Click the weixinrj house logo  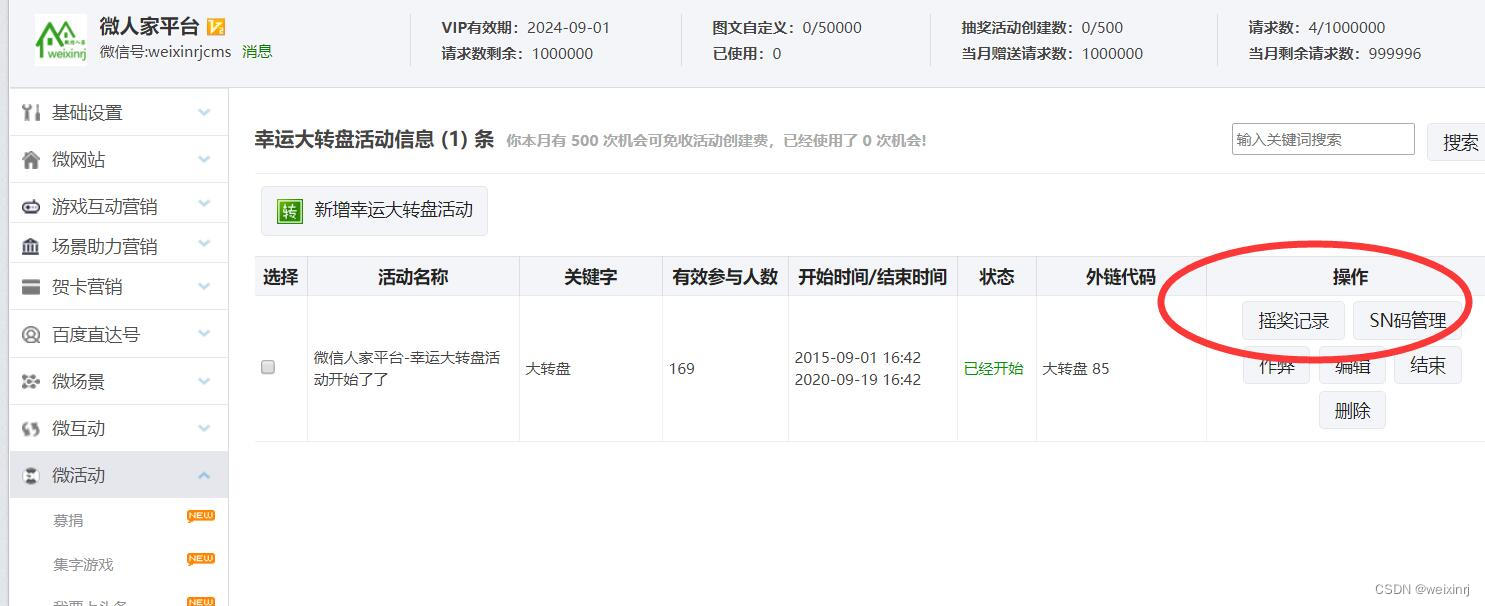pos(61,40)
